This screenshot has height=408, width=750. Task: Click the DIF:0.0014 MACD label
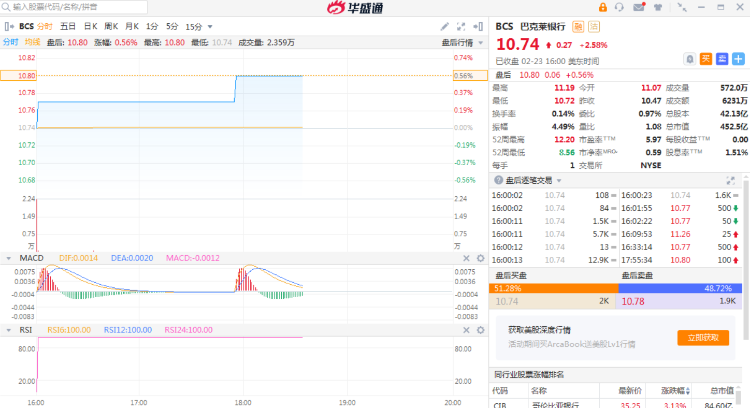pos(78,258)
